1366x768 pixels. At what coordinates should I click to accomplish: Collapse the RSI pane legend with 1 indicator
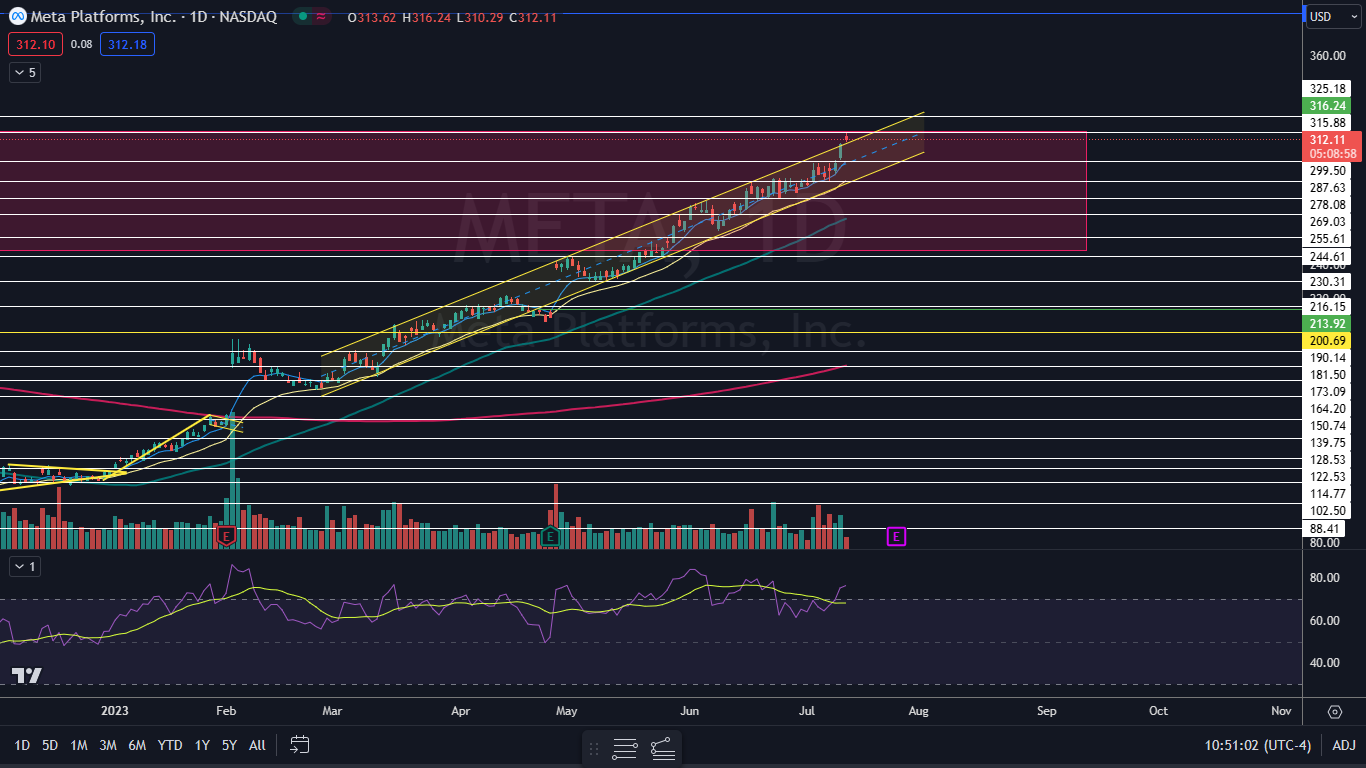pos(25,566)
